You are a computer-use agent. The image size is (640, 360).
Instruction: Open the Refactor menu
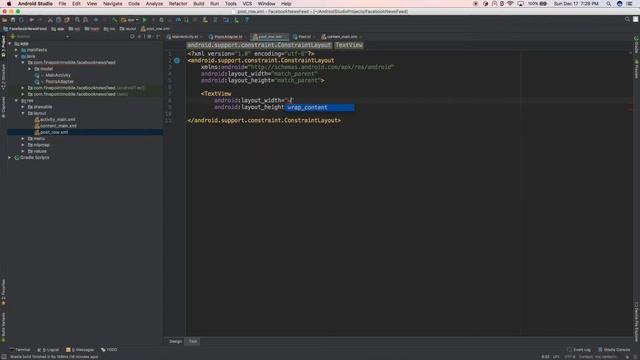[x=178, y=4]
